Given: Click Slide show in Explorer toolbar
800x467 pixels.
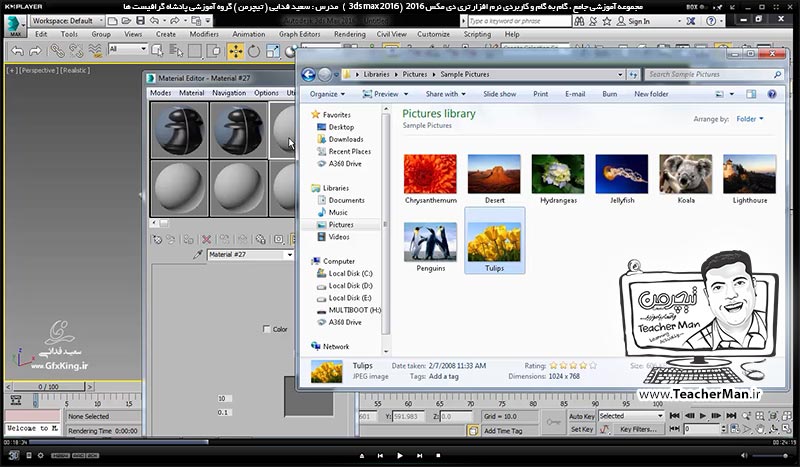Looking at the screenshot, I should tap(499, 94).
